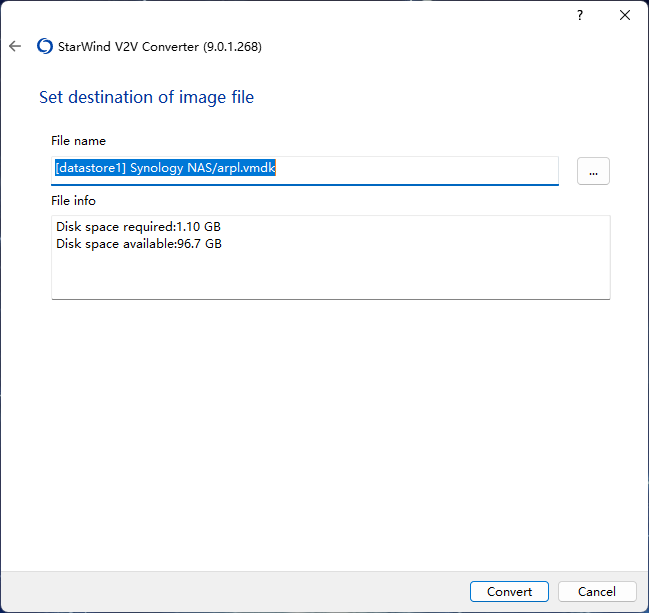Click the 96.7 GB available value
Image resolution: width=649 pixels, height=613 pixels.
[200, 244]
